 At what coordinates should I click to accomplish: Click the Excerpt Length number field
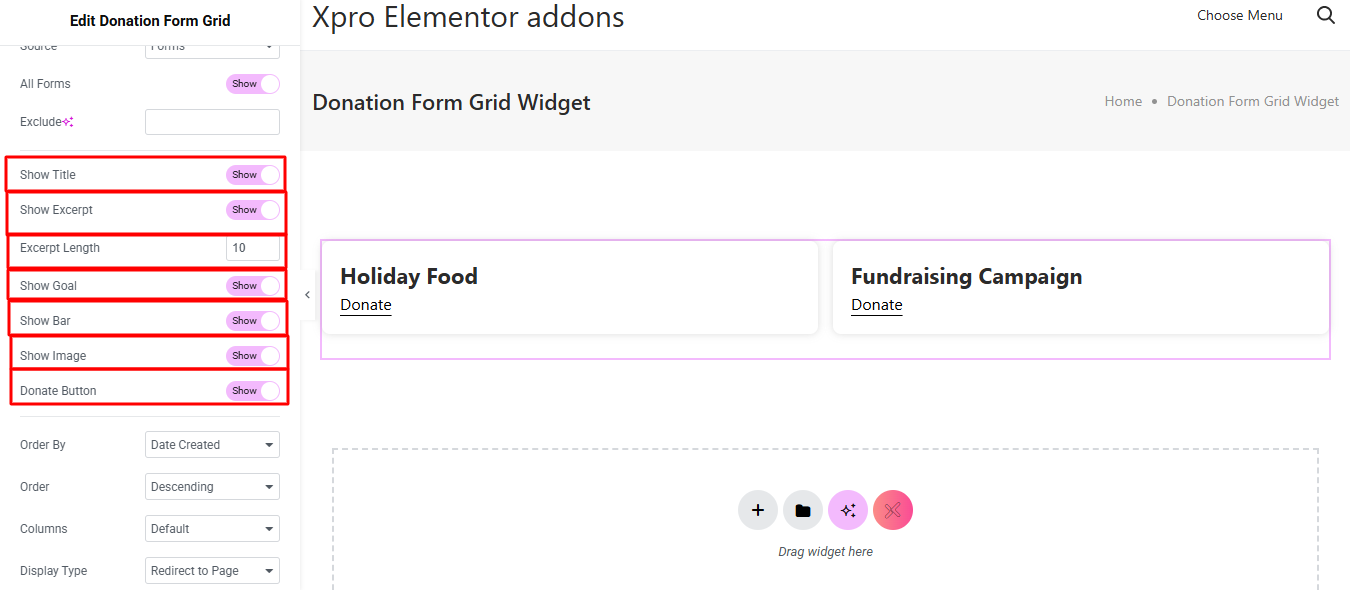pyautogui.click(x=252, y=248)
